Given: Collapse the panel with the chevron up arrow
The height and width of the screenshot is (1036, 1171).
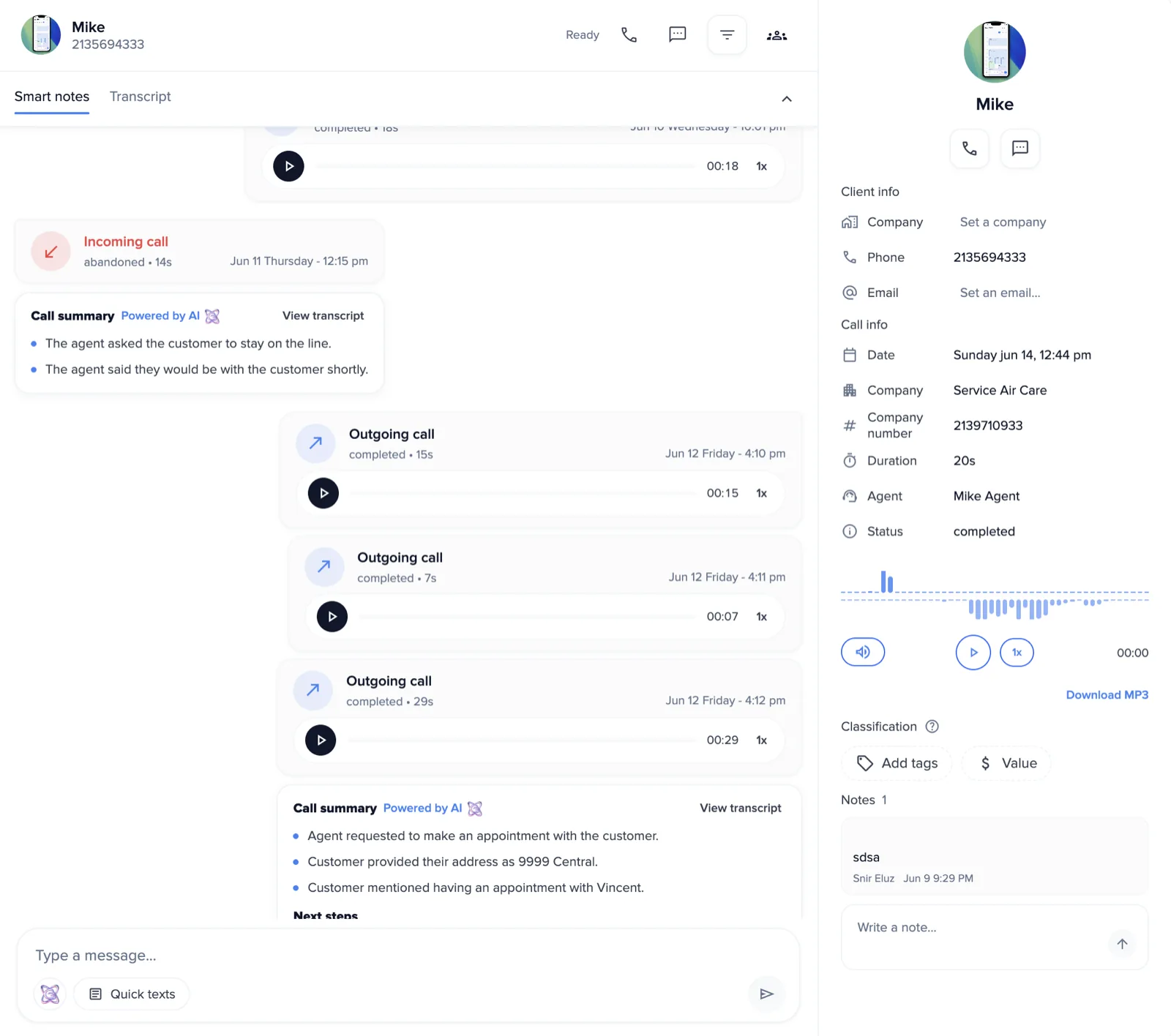Looking at the screenshot, I should (787, 99).
